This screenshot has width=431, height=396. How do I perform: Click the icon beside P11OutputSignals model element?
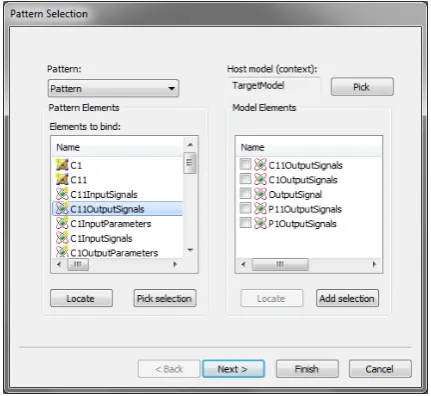260,209
